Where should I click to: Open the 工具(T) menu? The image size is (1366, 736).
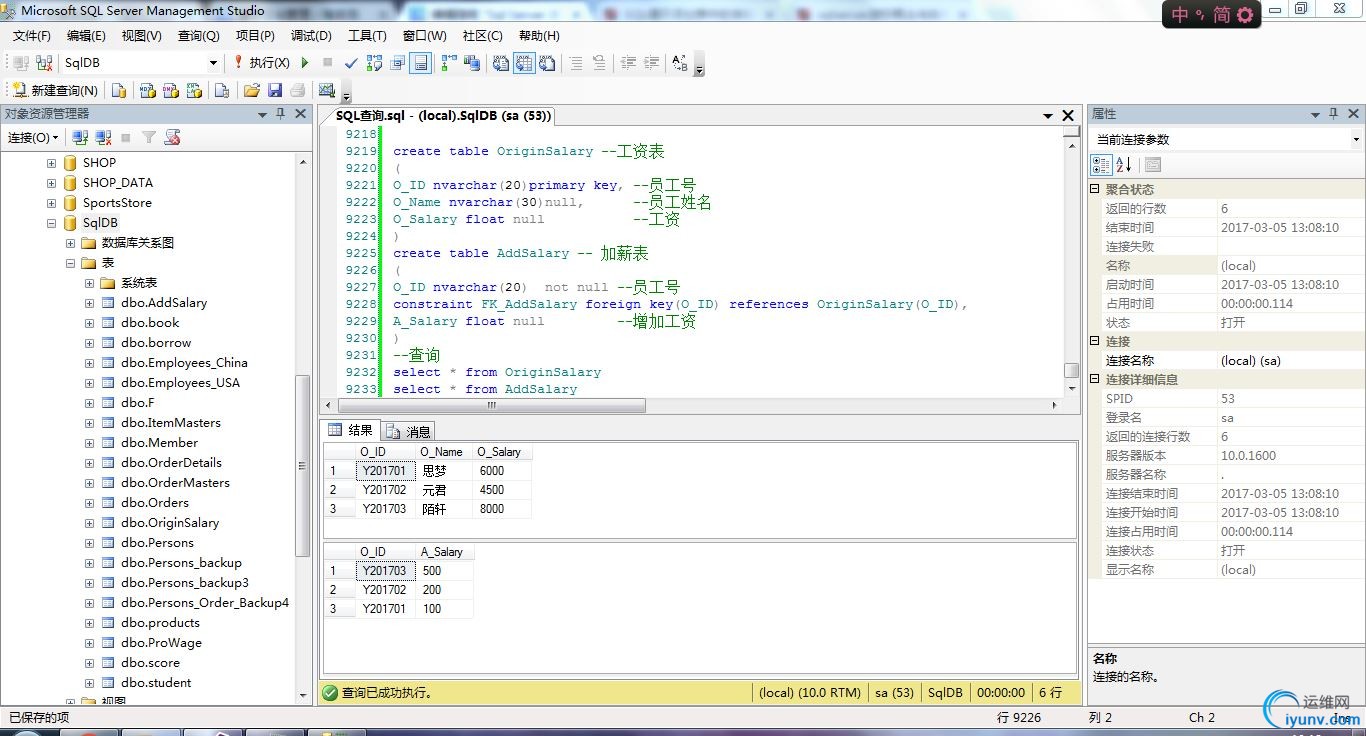pyautogui.click(x=367, y=35)
